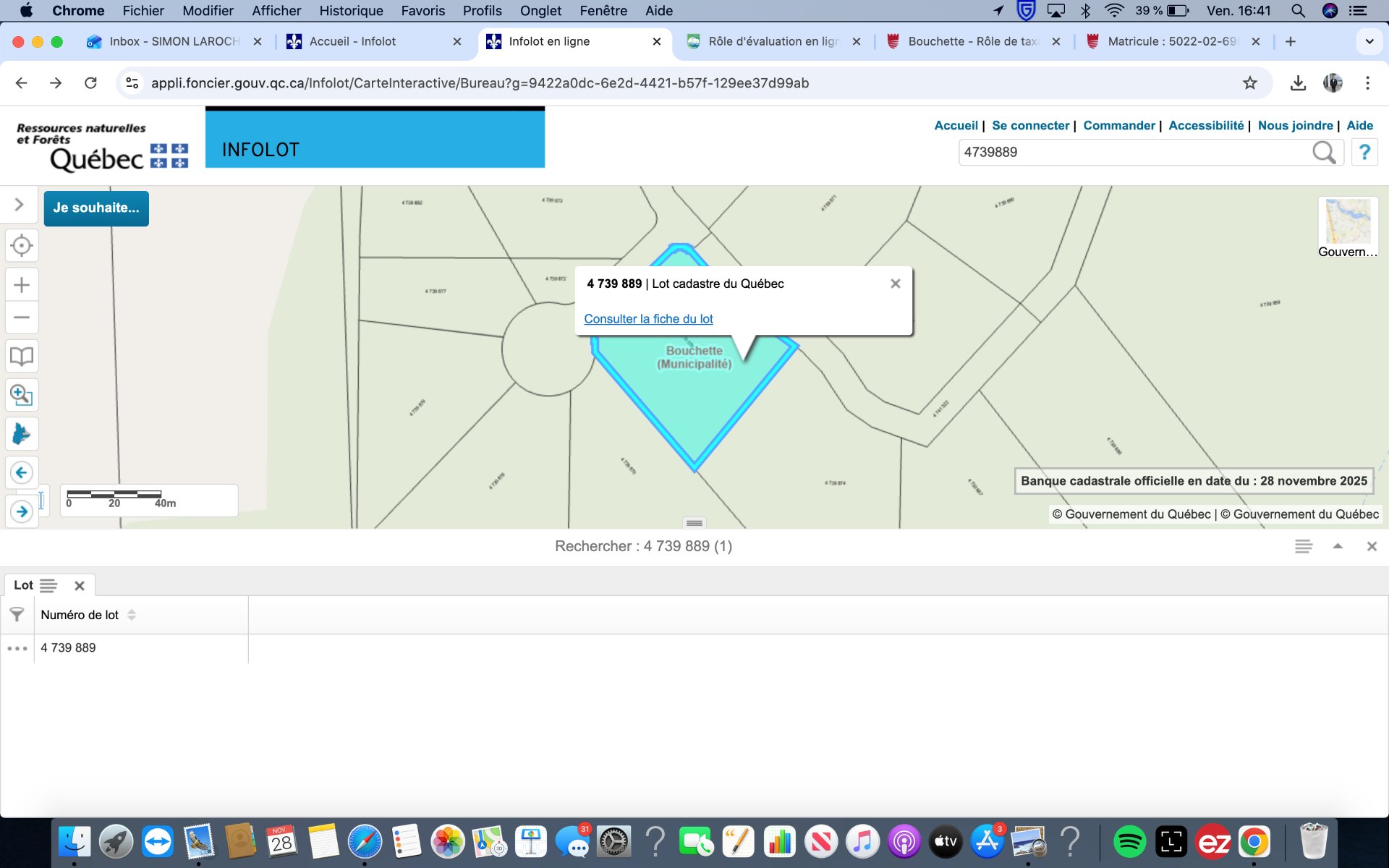Go to previous map extent arrow
1389x868 pixels.
[x=22, y=473]
